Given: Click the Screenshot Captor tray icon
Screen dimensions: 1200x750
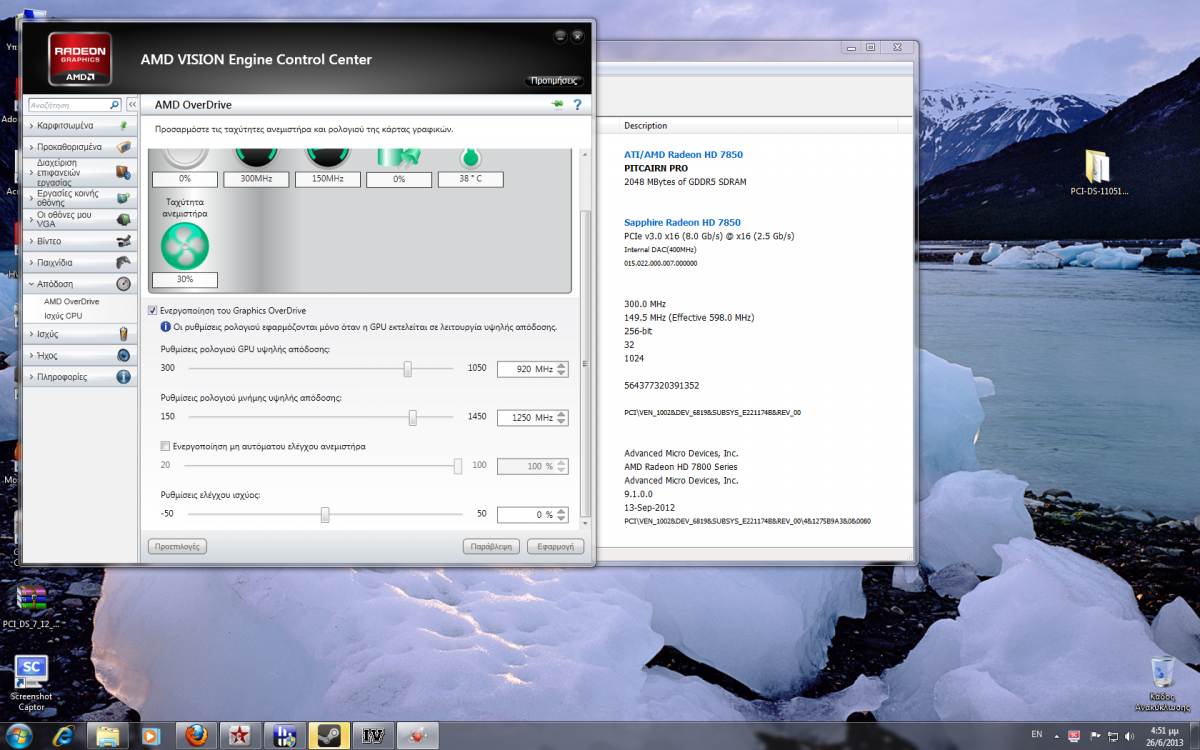Looking at the screenshot, I should 1075,735.
